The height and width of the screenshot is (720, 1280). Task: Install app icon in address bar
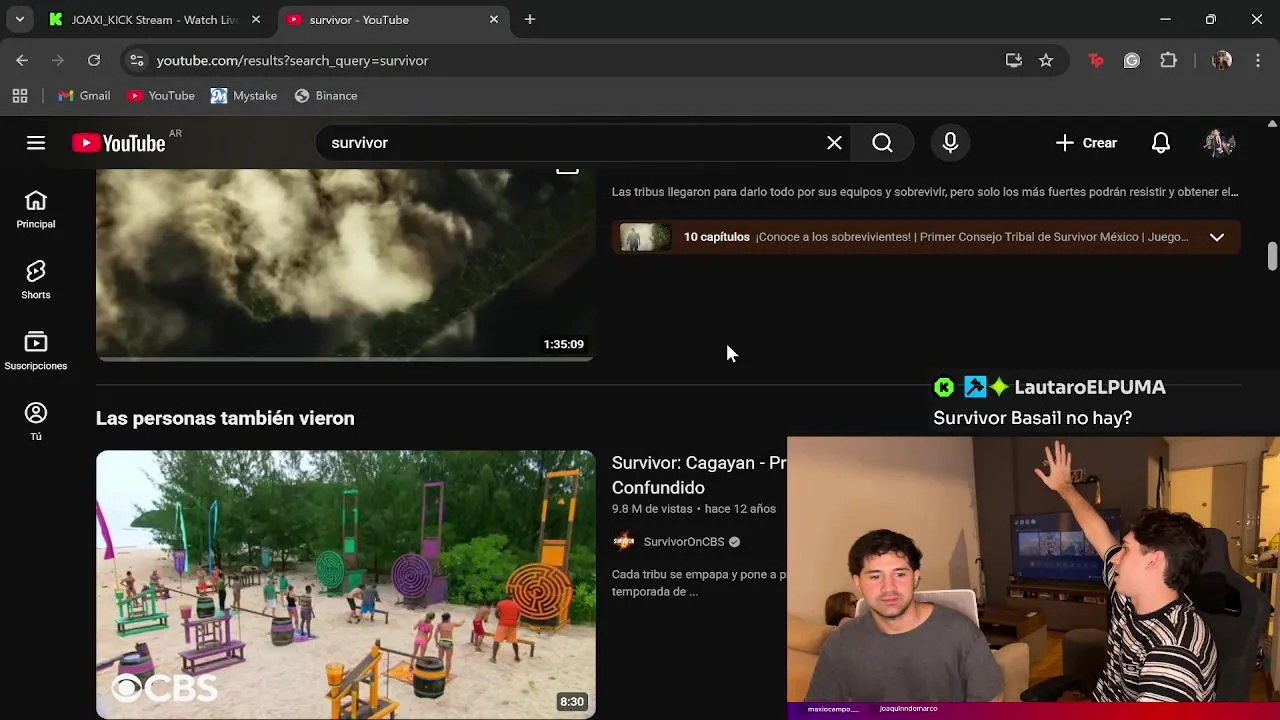click(x=1014, y=61)
